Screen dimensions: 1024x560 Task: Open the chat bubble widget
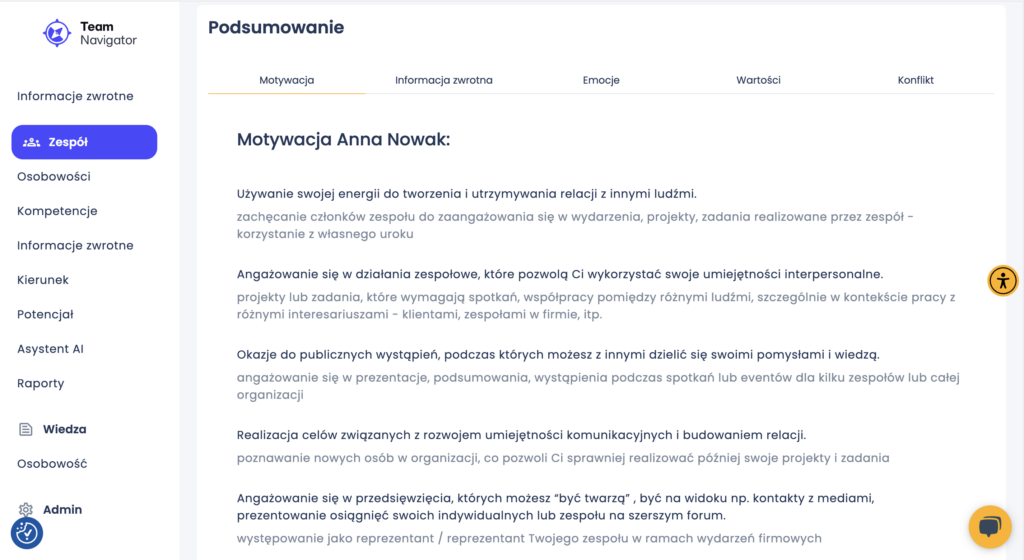[x=990, y=527]
